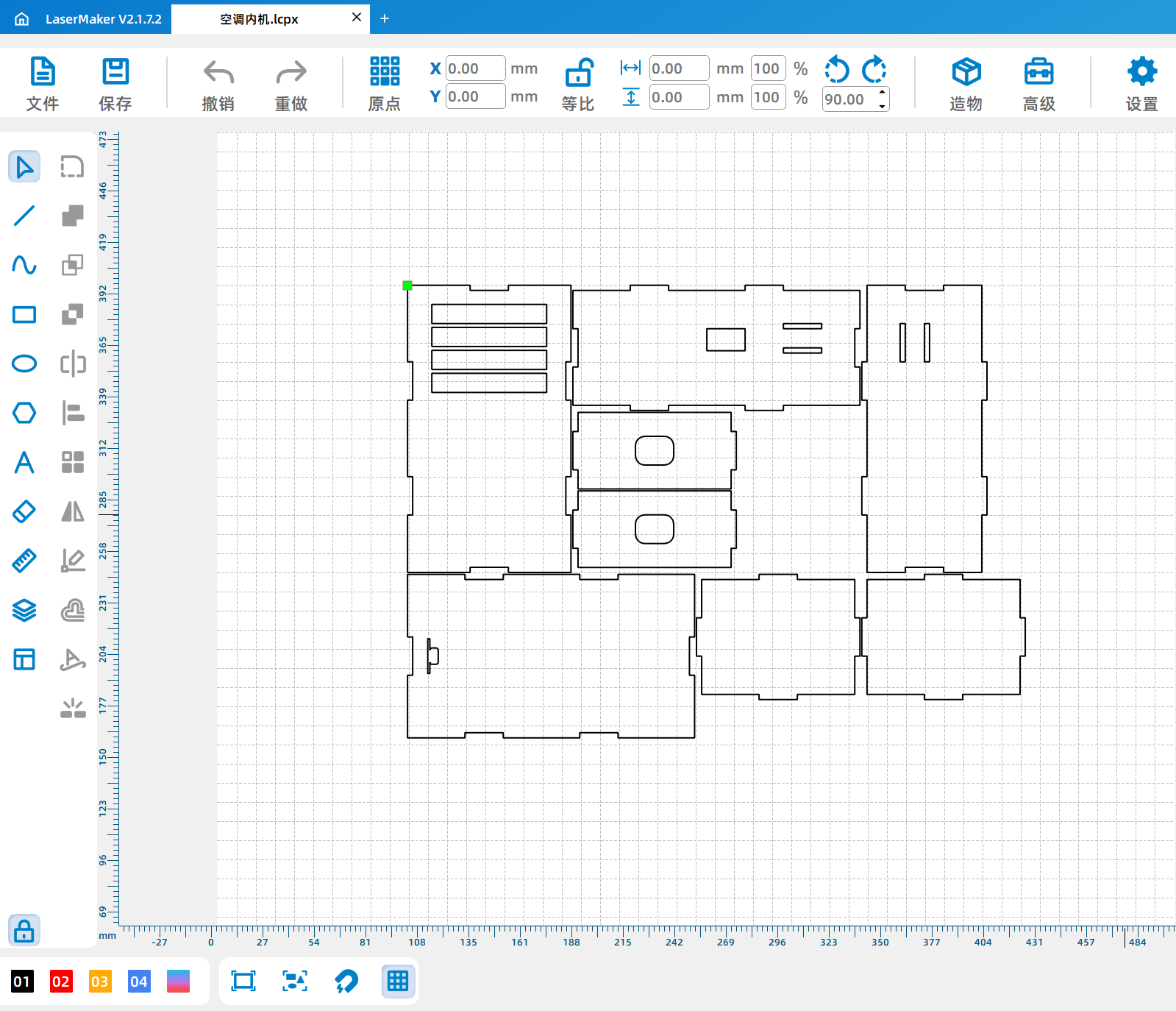The height and width of the screenshot is (1011, 1176).
Task: Rotate clockwise with the right rotate icon
Action: click(874, 70)
